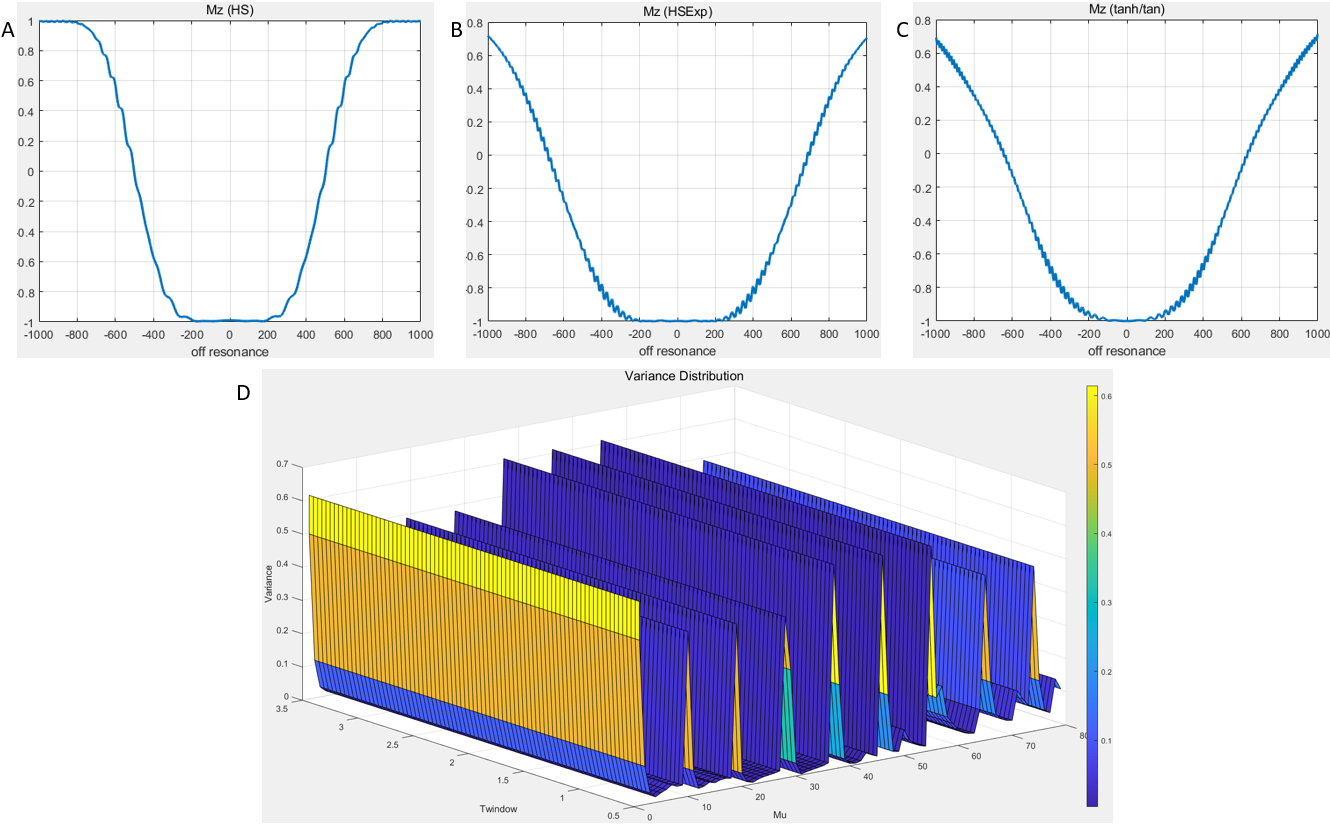Click "off resonance" label under the tanh/tan plot

1126,351
